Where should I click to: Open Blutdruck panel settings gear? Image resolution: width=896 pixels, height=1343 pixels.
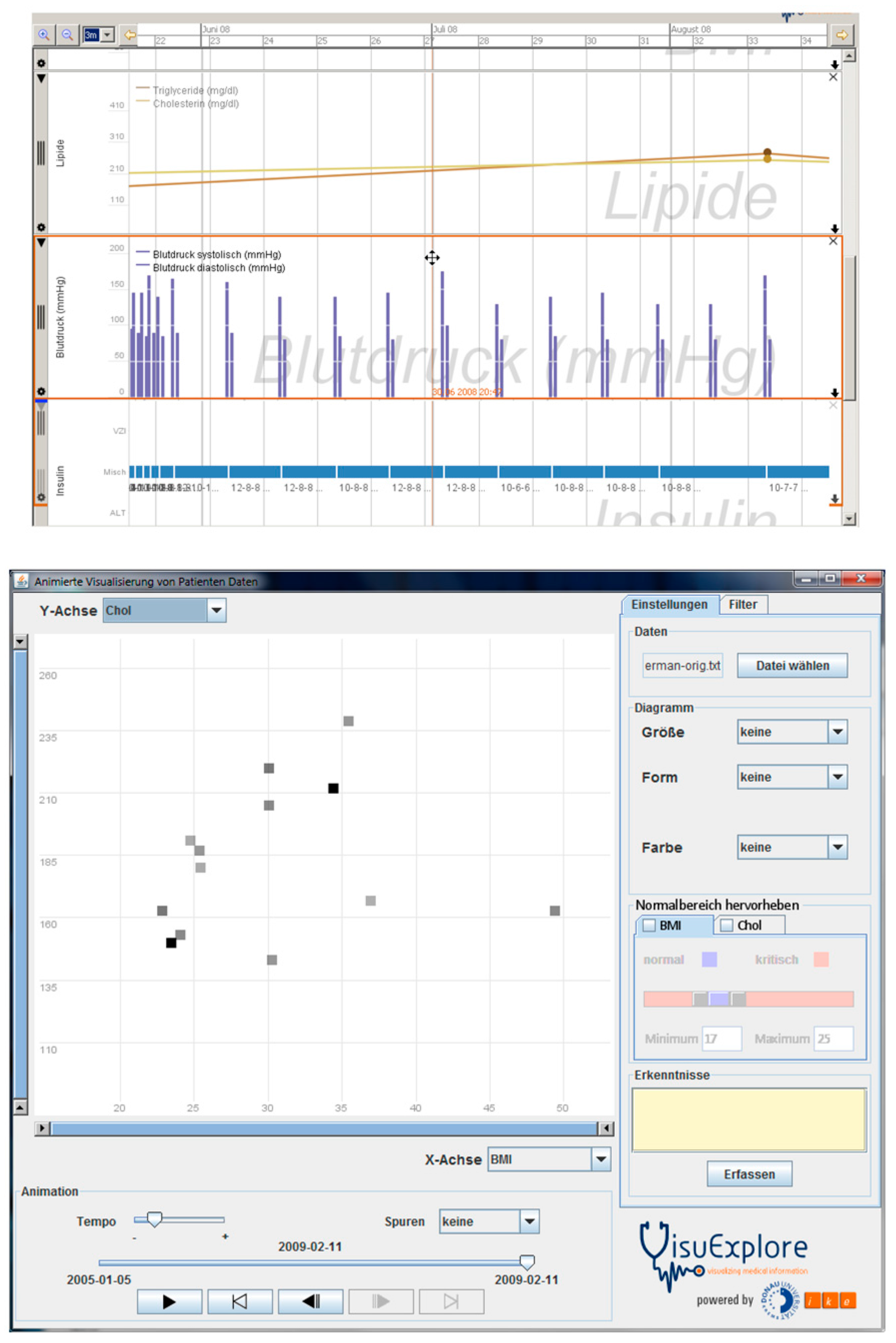pos(41,392)
